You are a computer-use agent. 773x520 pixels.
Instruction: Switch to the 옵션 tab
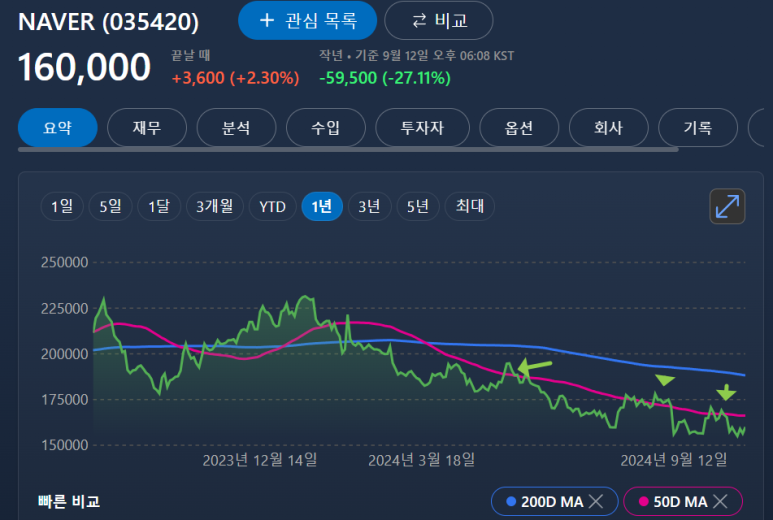[519, 128]
